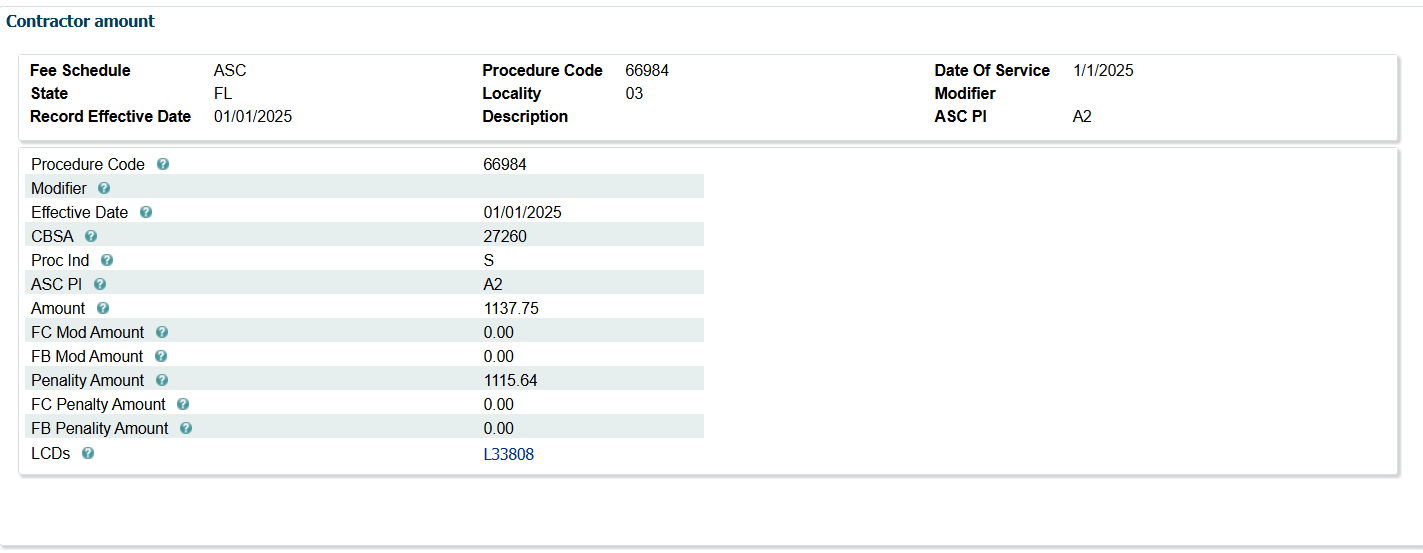
Task: Click the Effective Date help icon
Action: pyautogui.click(x=146, y=212)
